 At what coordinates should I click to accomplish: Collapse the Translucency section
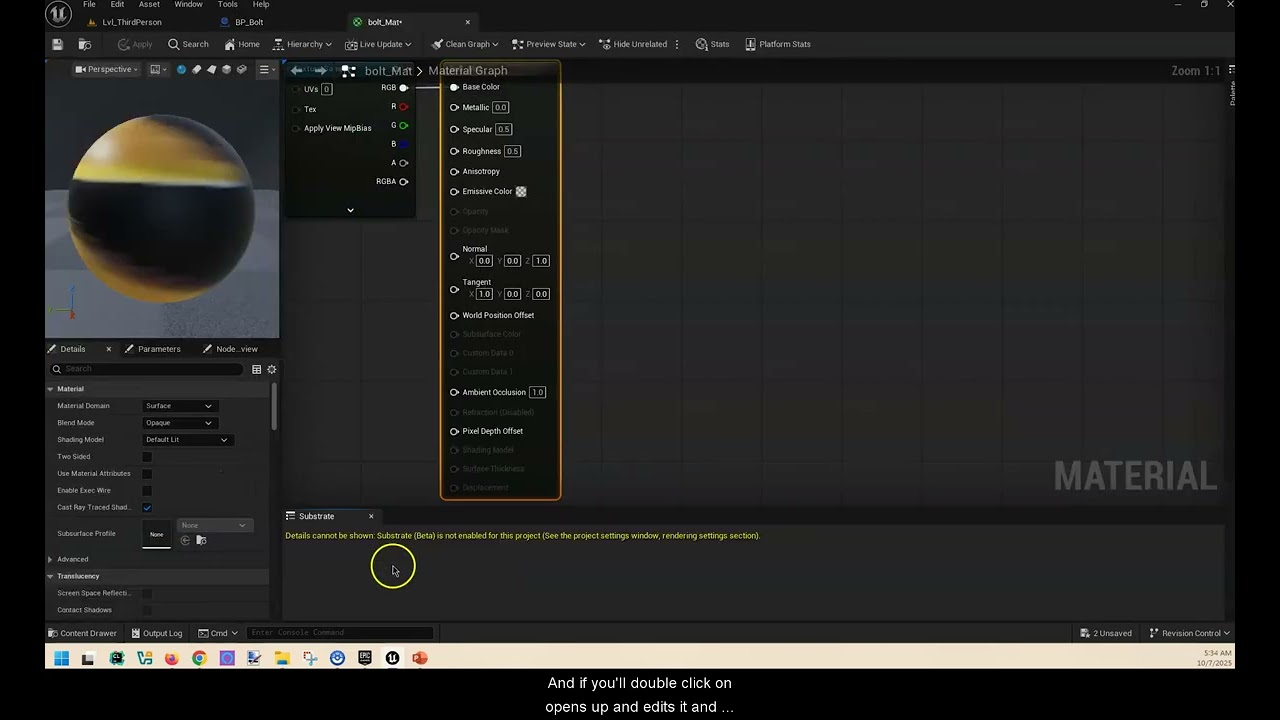tap(50, 576)
